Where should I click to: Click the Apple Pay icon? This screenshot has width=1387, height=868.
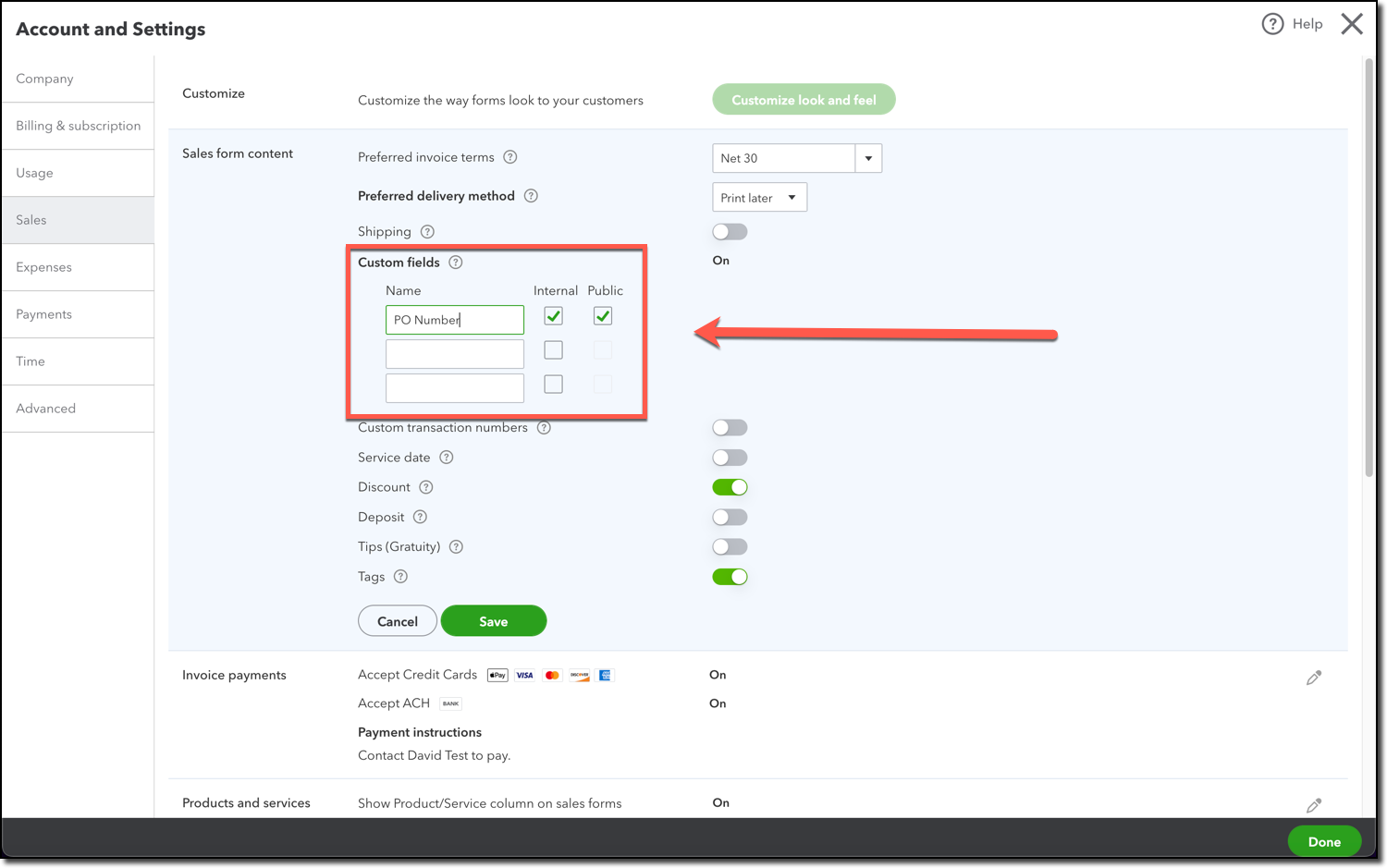click(x=497, y=675)
